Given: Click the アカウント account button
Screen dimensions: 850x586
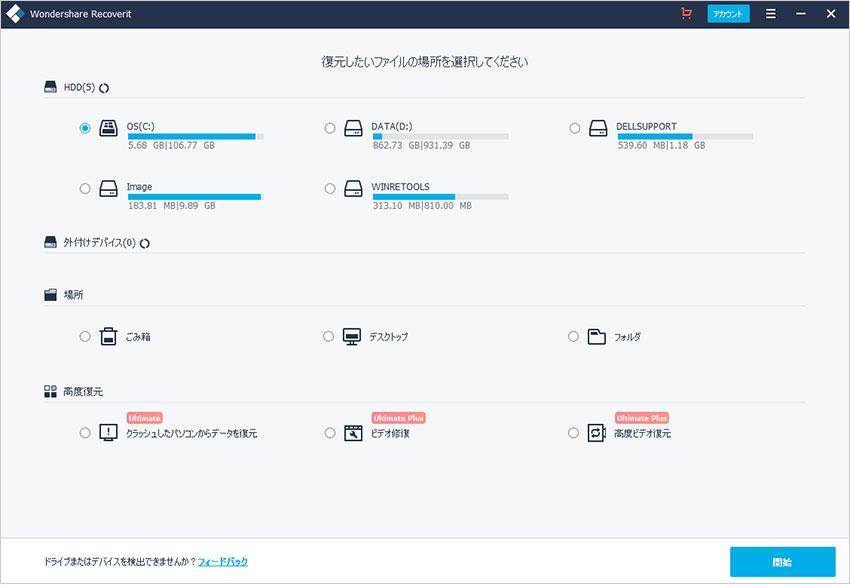Looking at the screenshot, I should [x=727, y=14].
